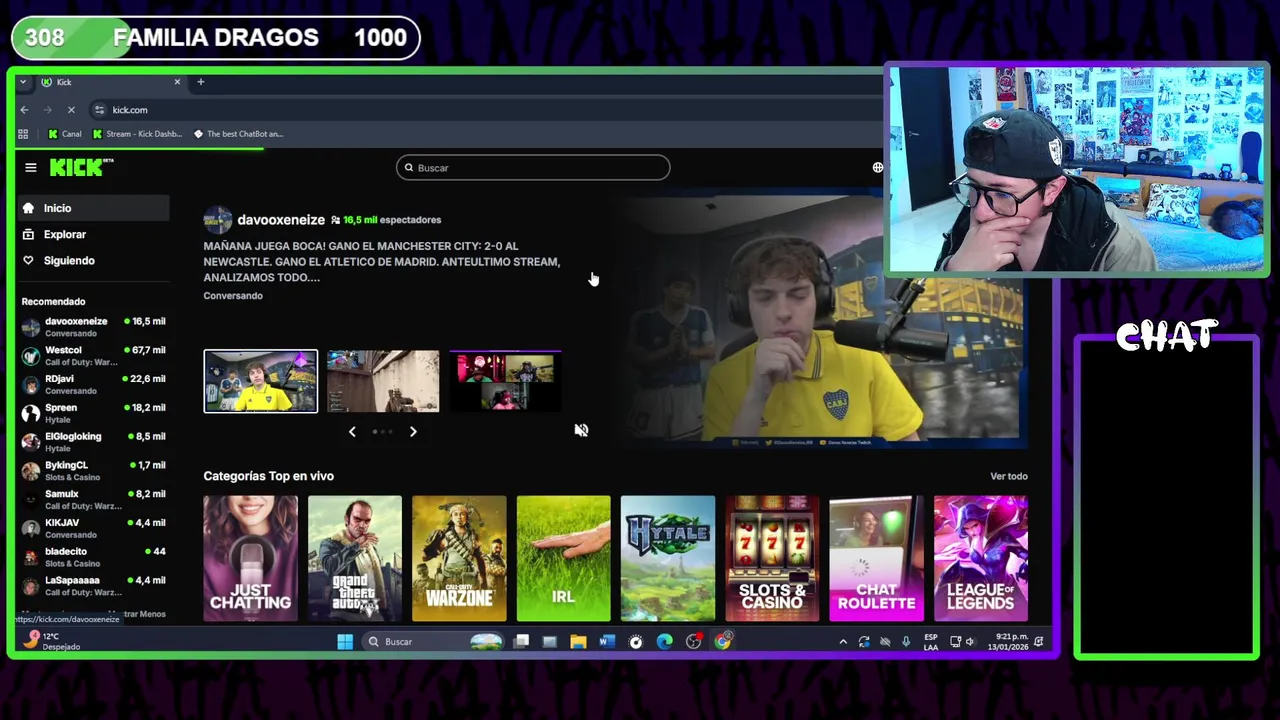
Task: Open the Just Chatting category
Action: 250,559
